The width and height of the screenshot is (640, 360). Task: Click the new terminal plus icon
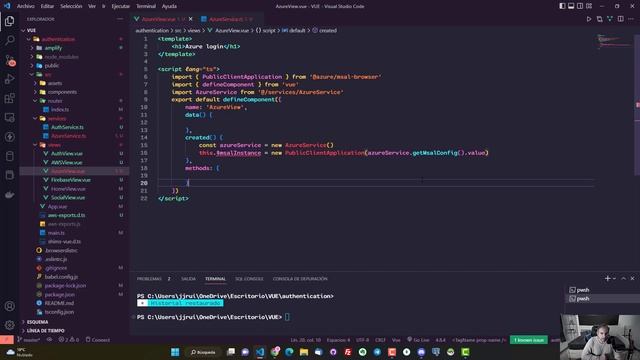coord(607,278)
